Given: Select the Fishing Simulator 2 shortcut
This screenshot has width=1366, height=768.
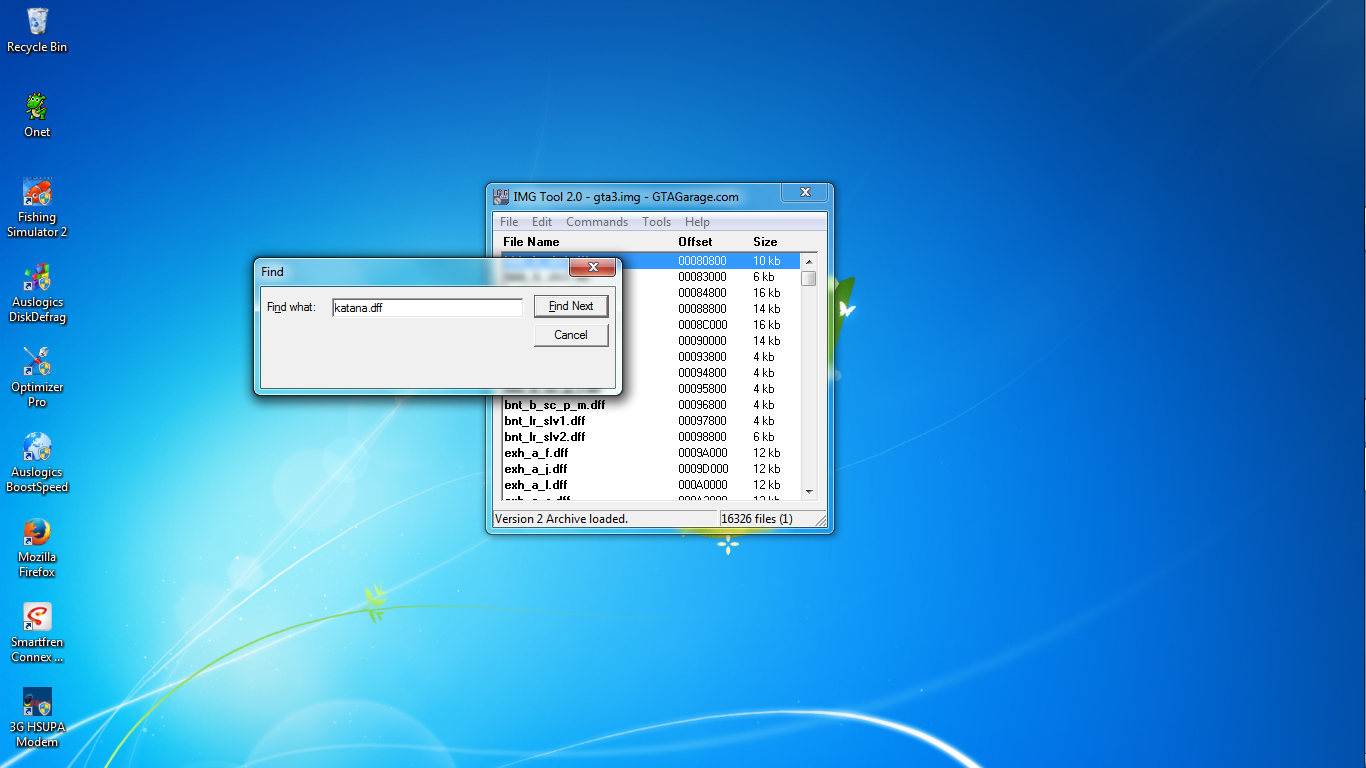Looking at the screenshot, I should point(37,207).
